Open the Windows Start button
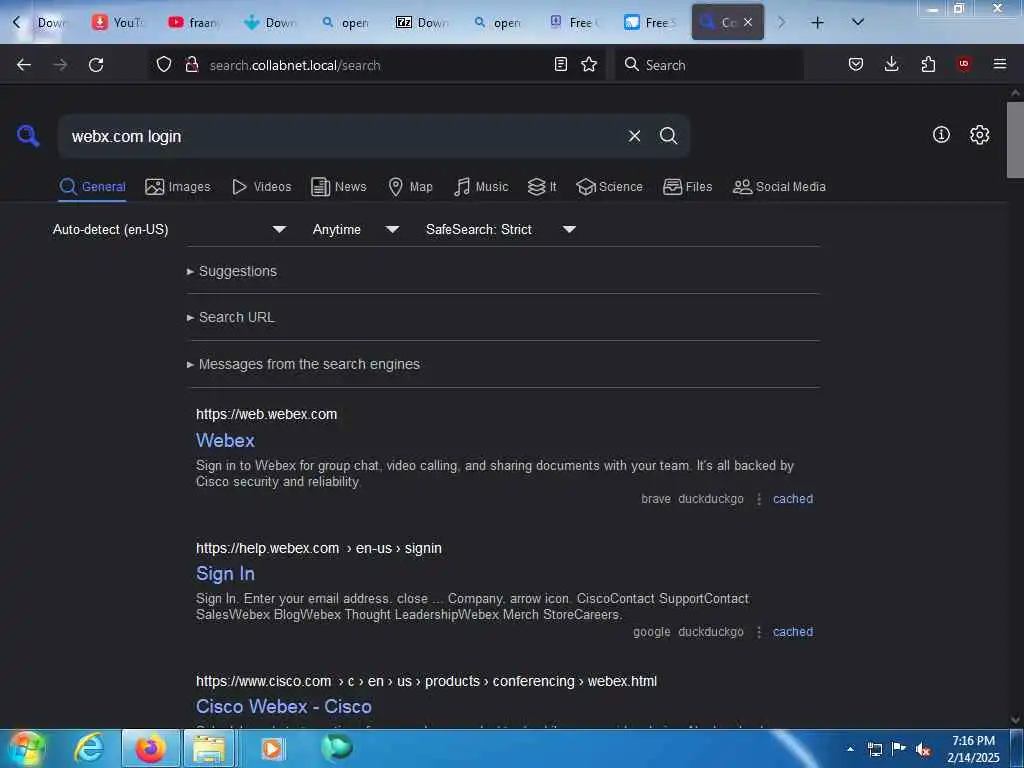Screen dimensions: 1024x768 27,748
